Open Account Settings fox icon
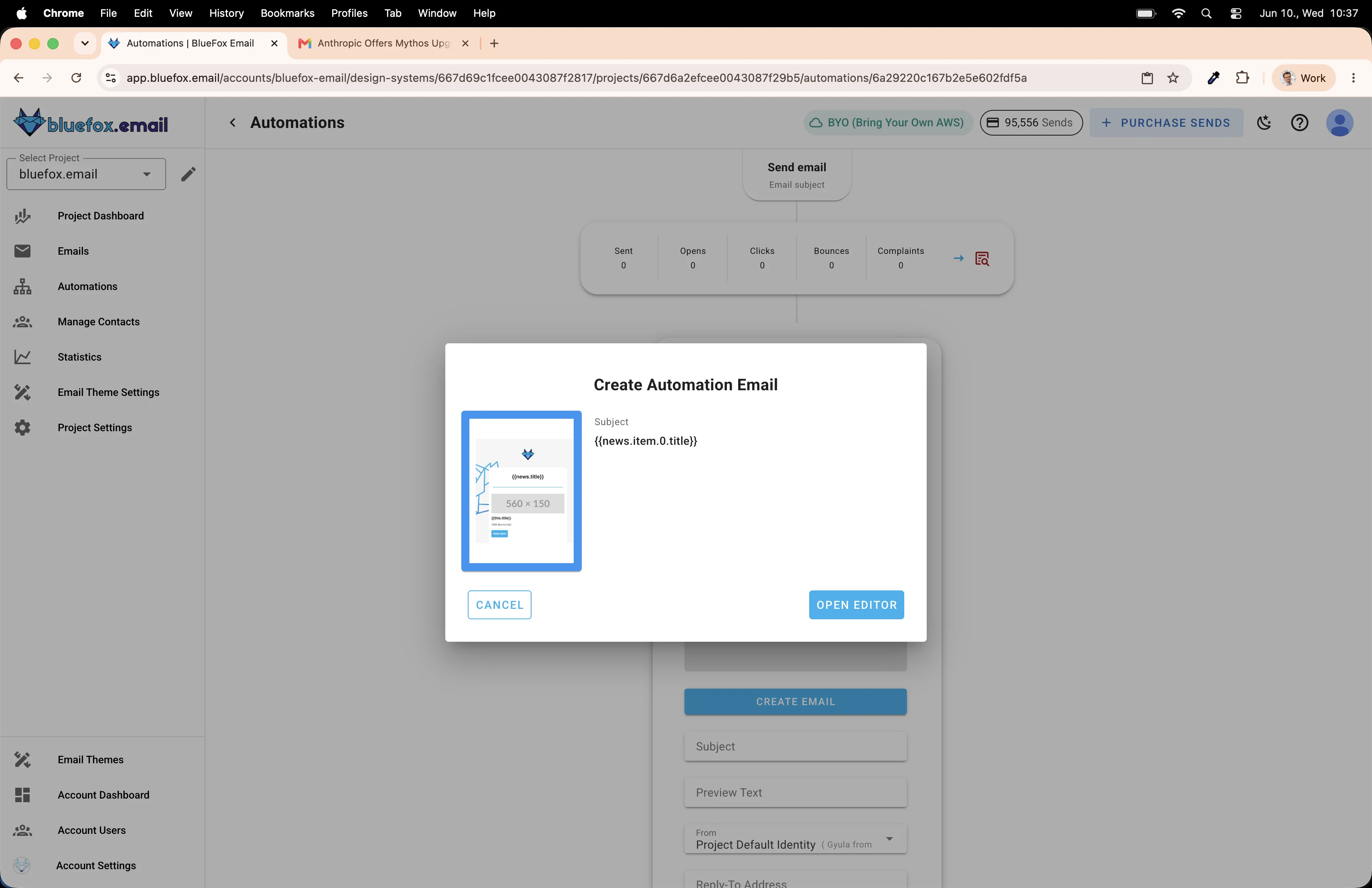 [x=22, y=865]
